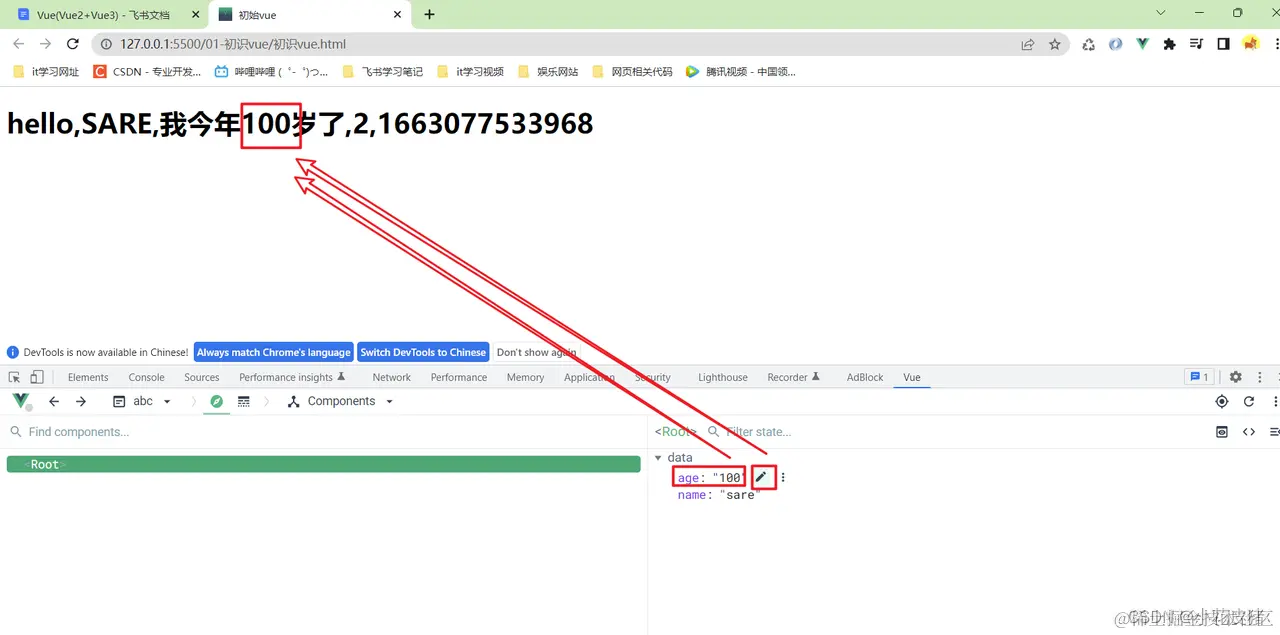Open the media control playlist icon

pos(1196,44)
